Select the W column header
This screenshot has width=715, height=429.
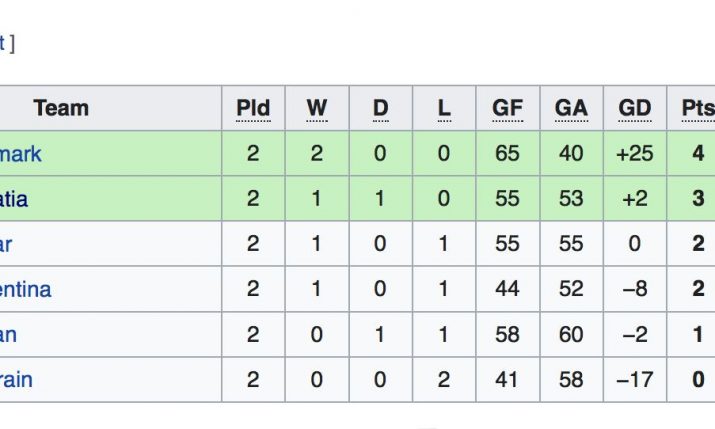coord(317,108)
